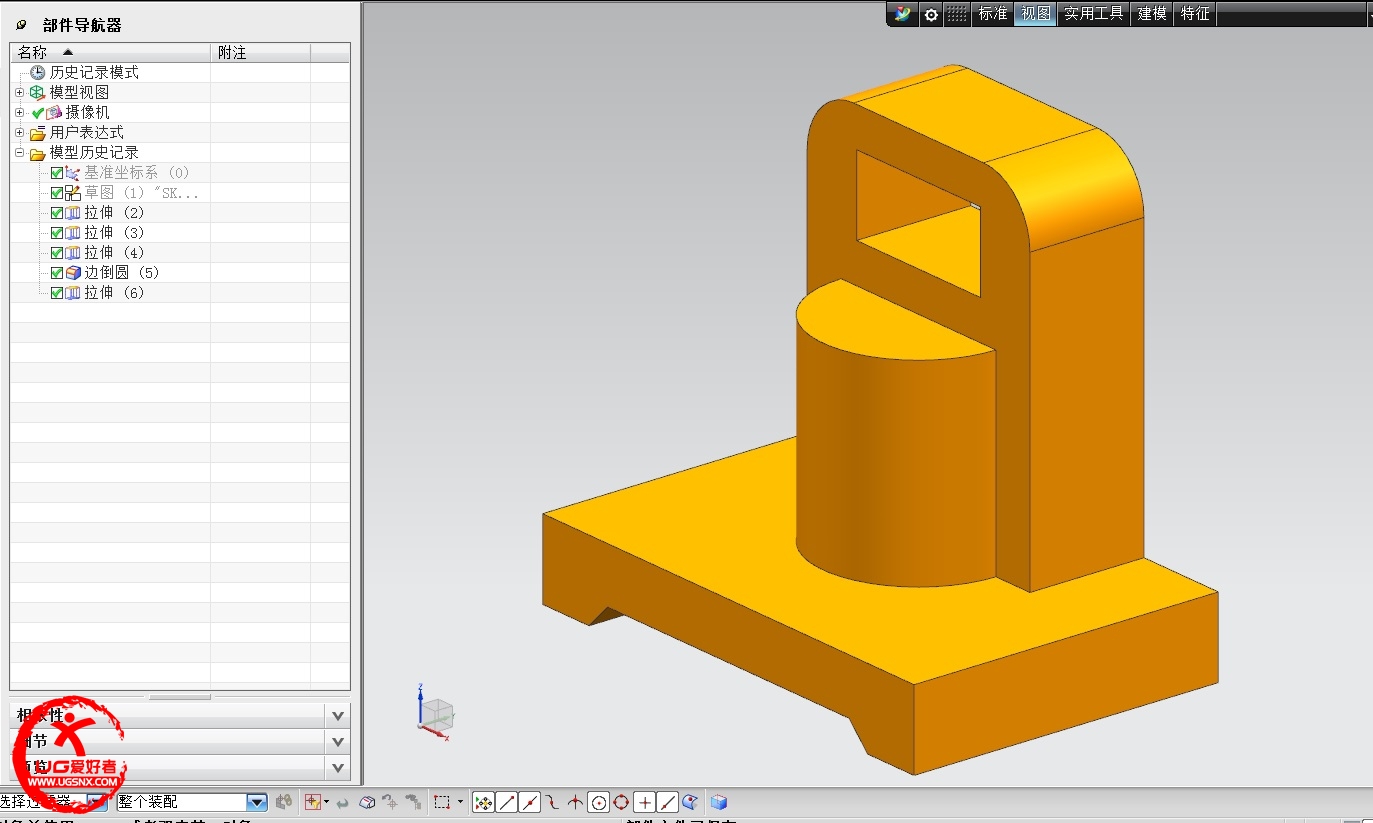Uncheck the 基准坐标系 (0) checkbox

pos(57,173)
